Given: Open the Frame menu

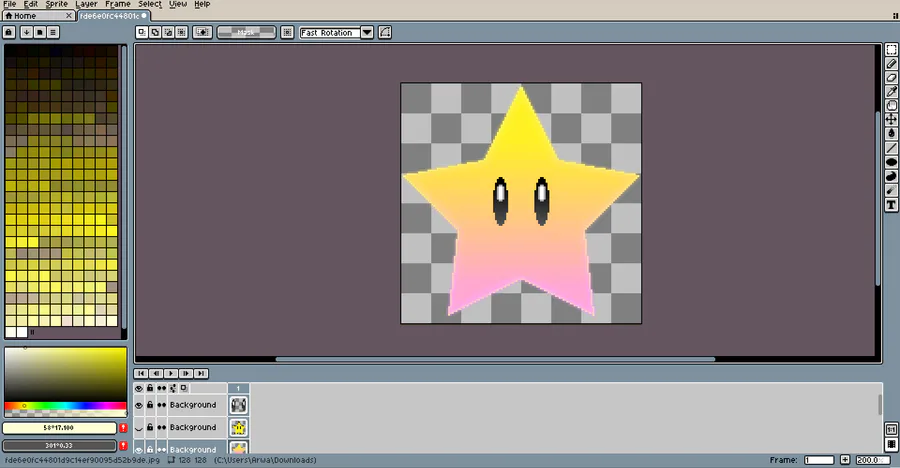Looking at the screenshot, I should tap(118, 4).
